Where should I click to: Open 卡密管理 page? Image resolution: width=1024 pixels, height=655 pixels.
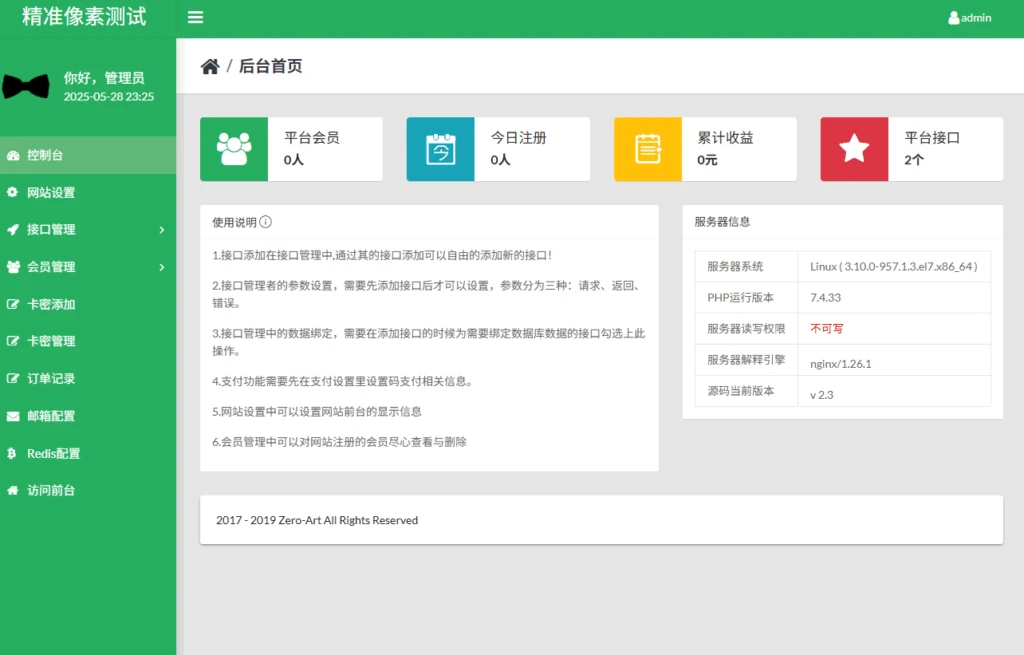[88, 341]
